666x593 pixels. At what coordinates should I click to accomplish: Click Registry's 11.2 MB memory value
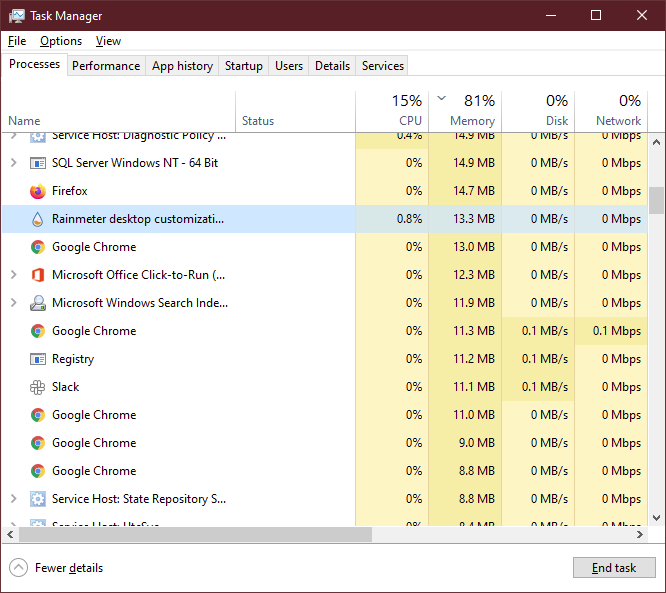click(x=474, y=359)
